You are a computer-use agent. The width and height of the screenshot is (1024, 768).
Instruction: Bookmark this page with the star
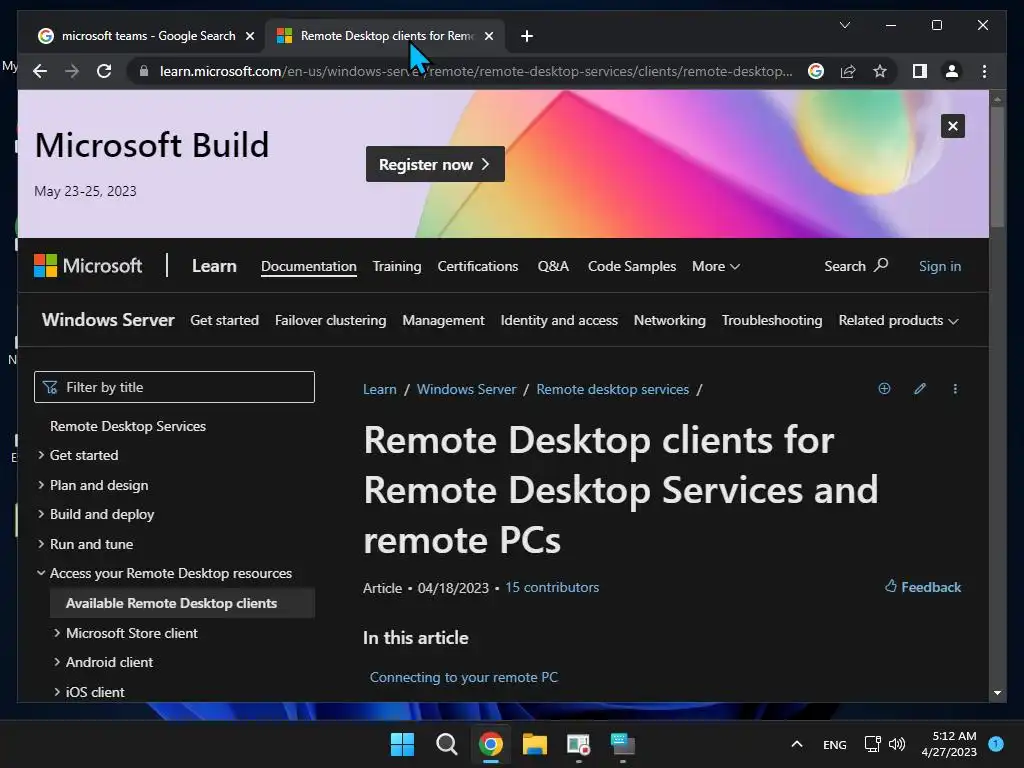[x=880, y=71]
